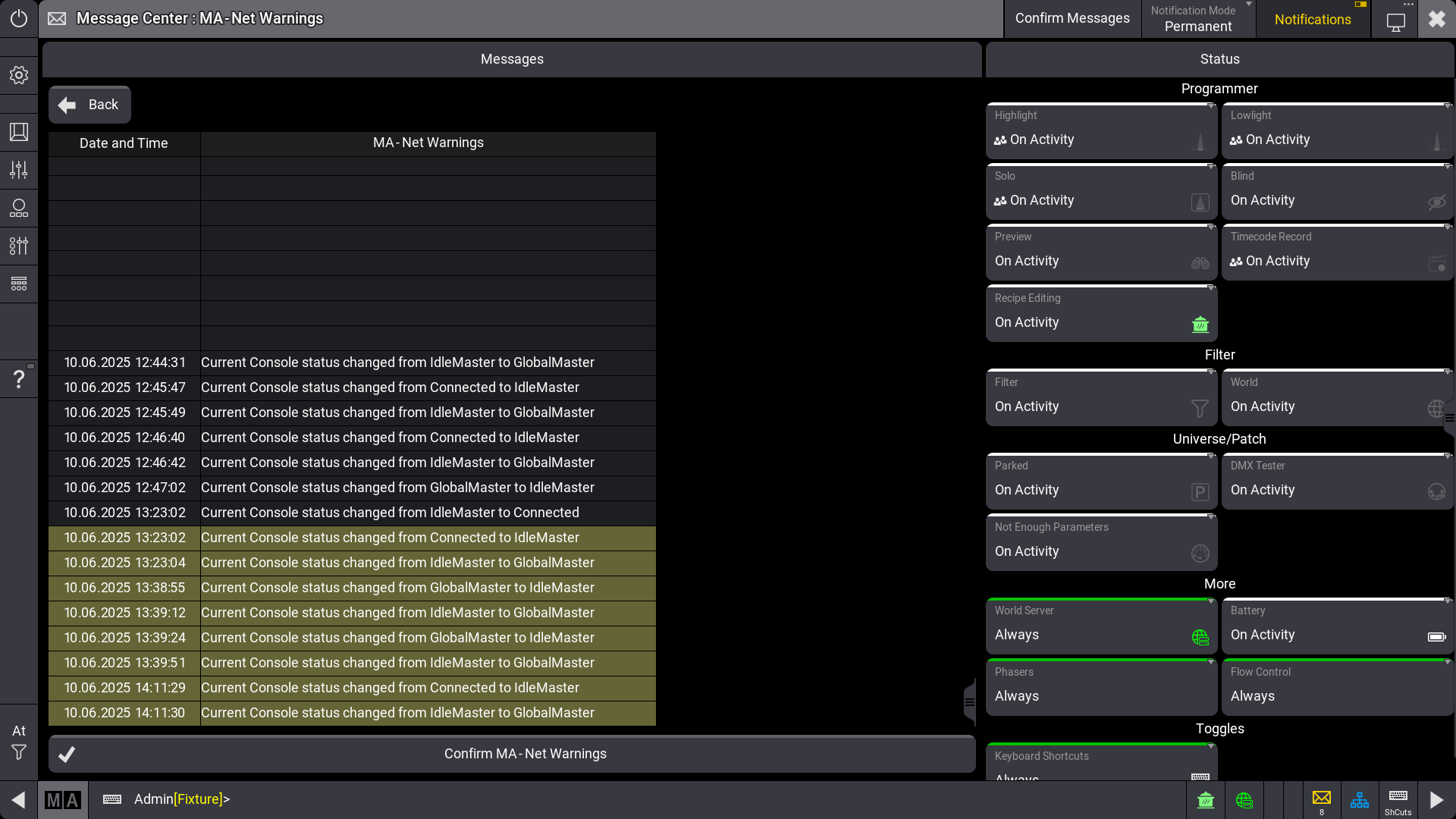1456x819 pixels.
Task: Open settings gear in the left sidebar
Action: (19, 75)
